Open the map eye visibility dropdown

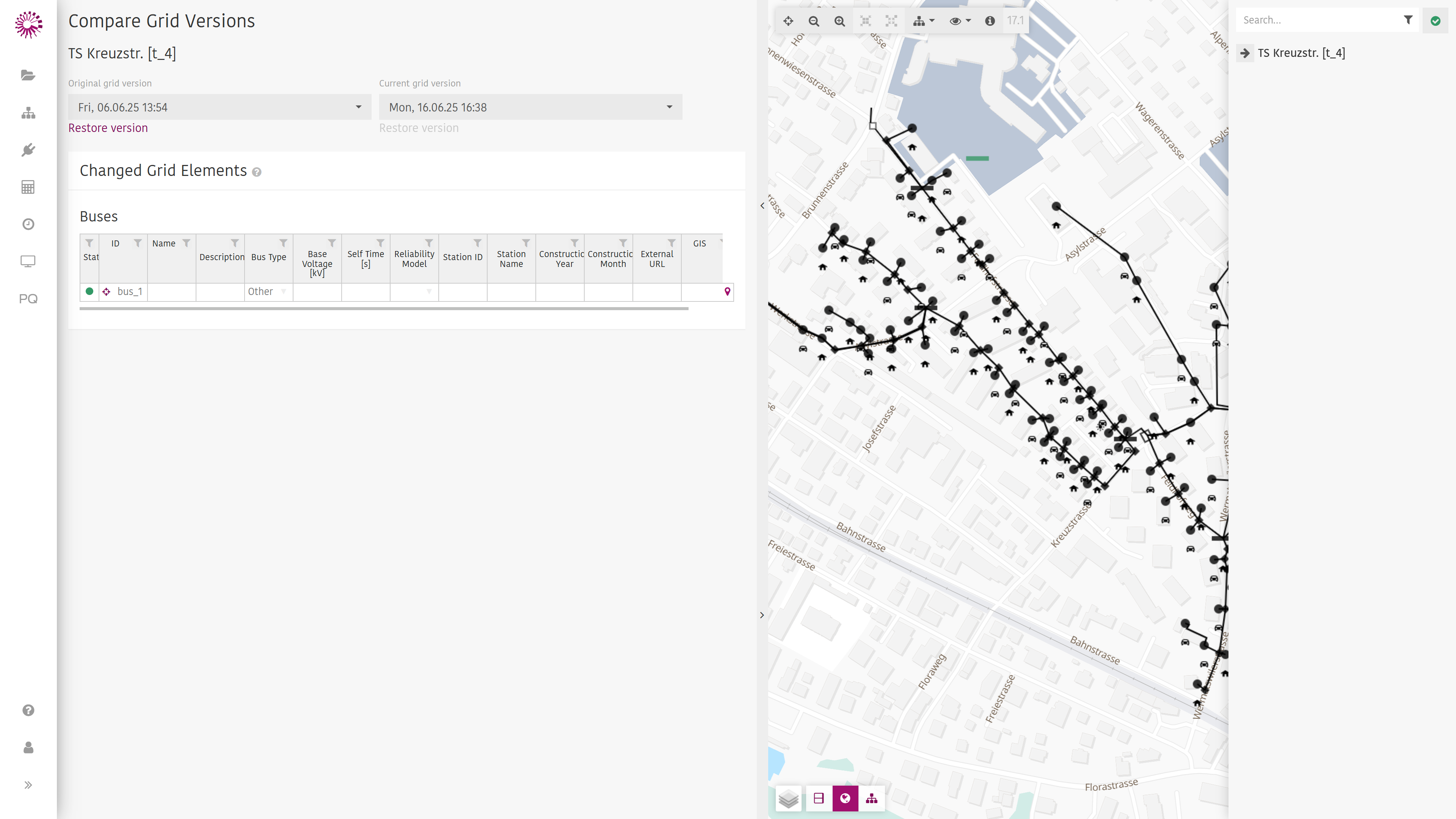pos(960,21)
